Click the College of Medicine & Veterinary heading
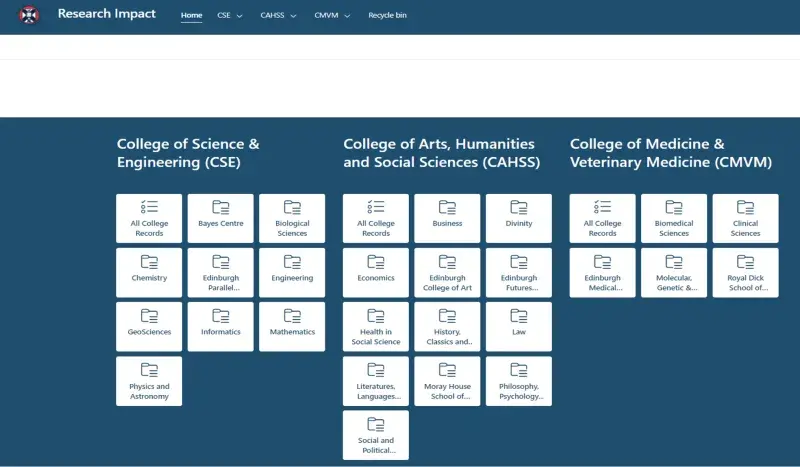The height and width of the screenshot is (467, 800). [671, 153]
